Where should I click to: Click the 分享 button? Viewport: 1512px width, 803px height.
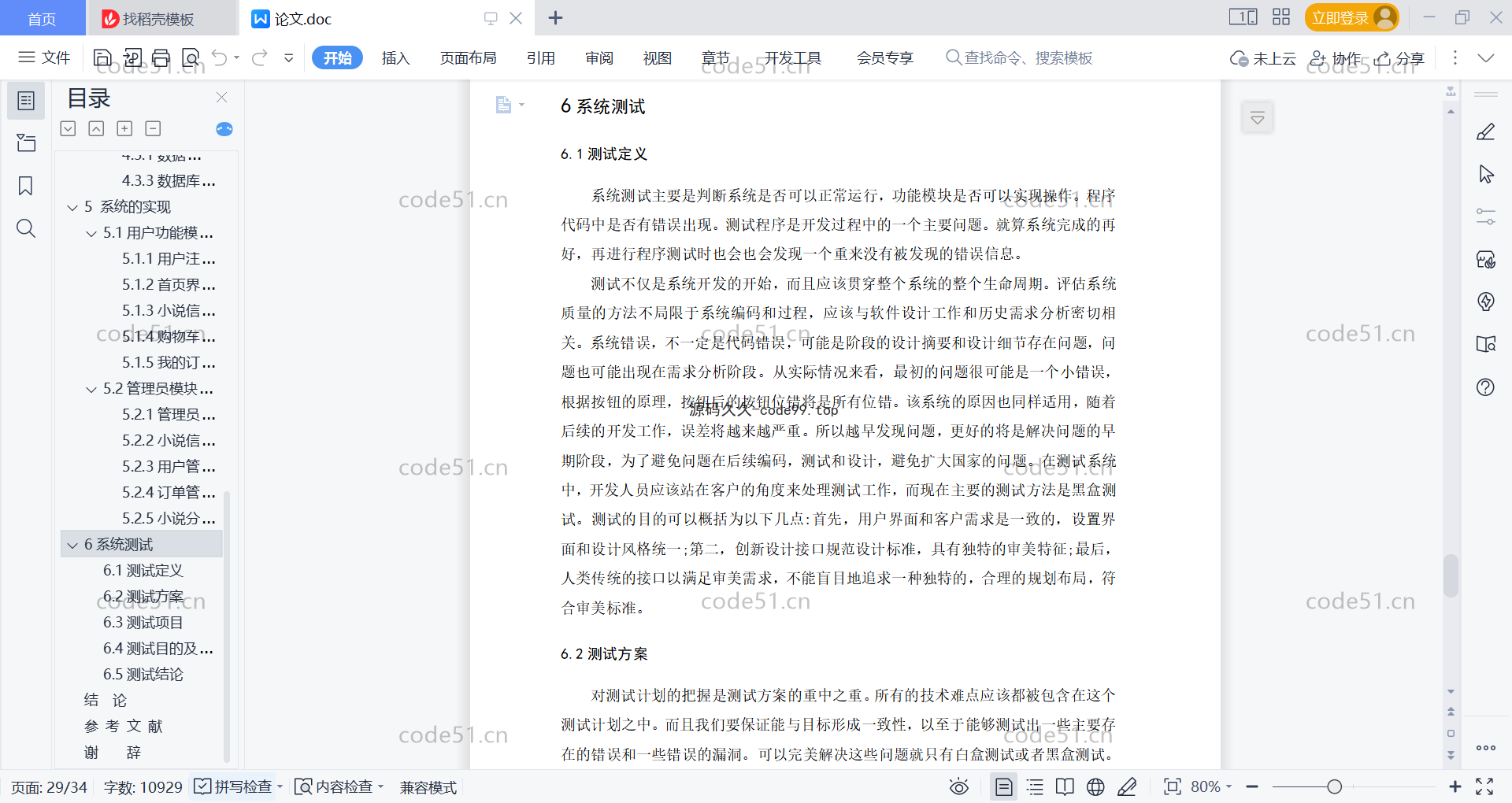pyautogui.click(x=1400, y=58)
